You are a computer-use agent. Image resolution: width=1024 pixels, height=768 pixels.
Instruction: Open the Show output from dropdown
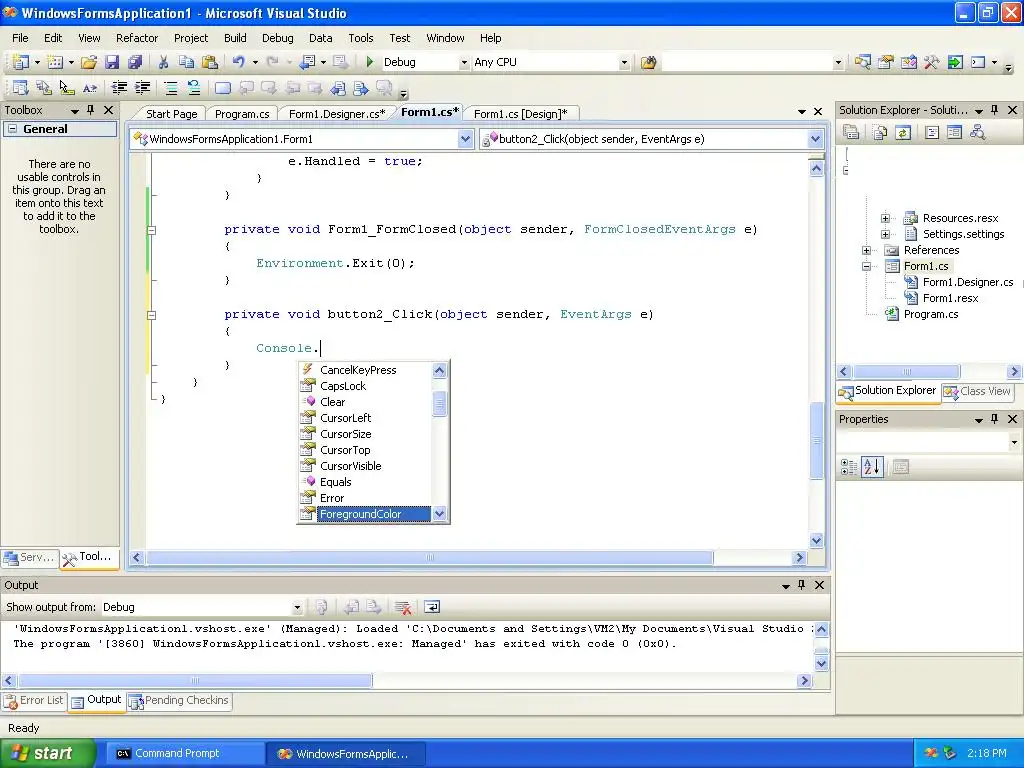point(297,607)
